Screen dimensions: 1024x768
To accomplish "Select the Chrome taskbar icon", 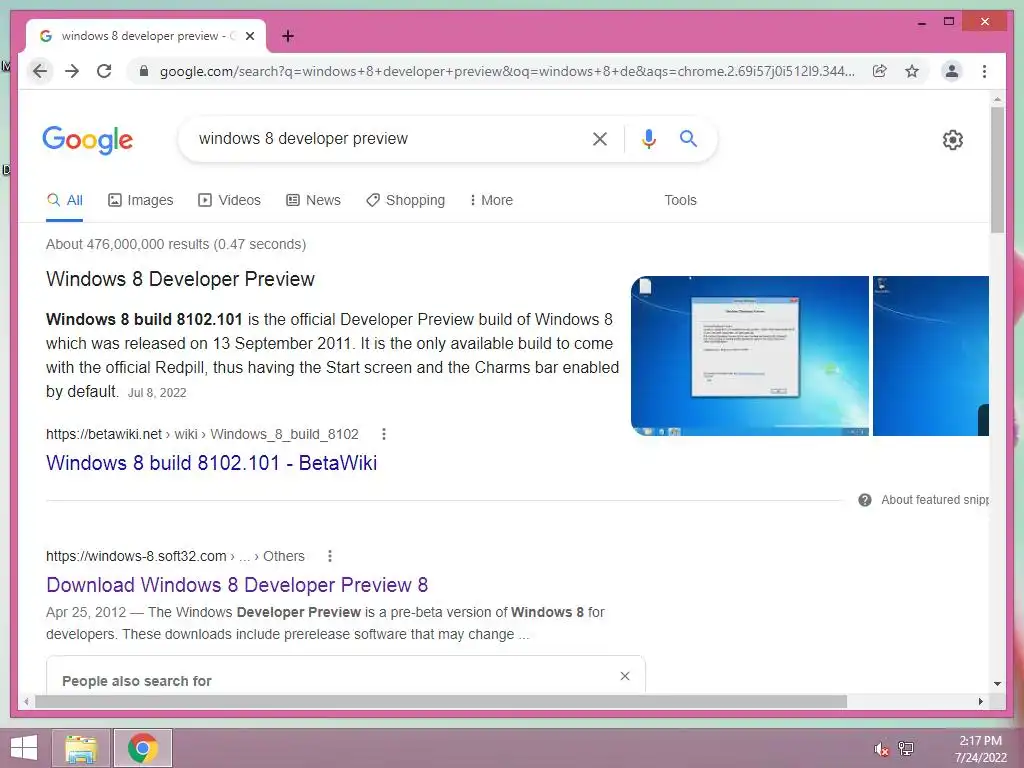I will (x=143, y=748).
